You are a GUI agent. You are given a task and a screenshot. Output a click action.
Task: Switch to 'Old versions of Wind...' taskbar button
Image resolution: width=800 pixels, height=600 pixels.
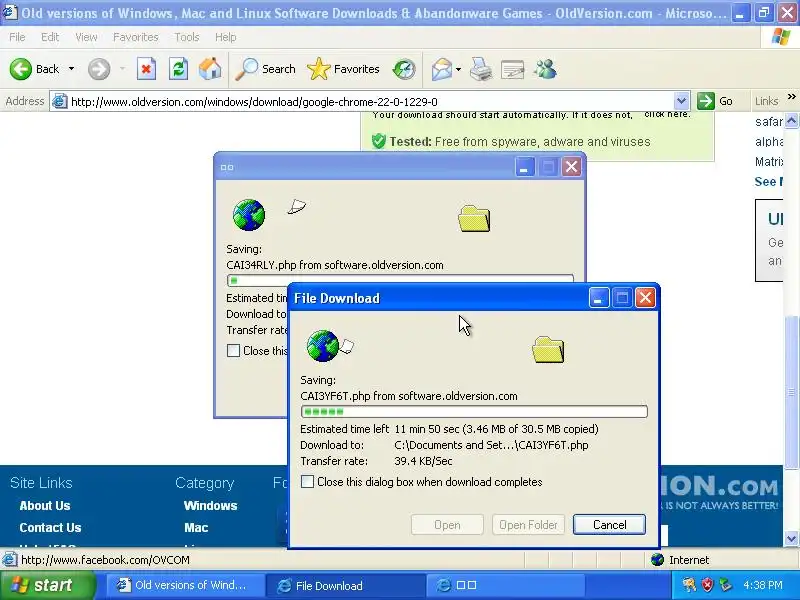coord(184,585)
